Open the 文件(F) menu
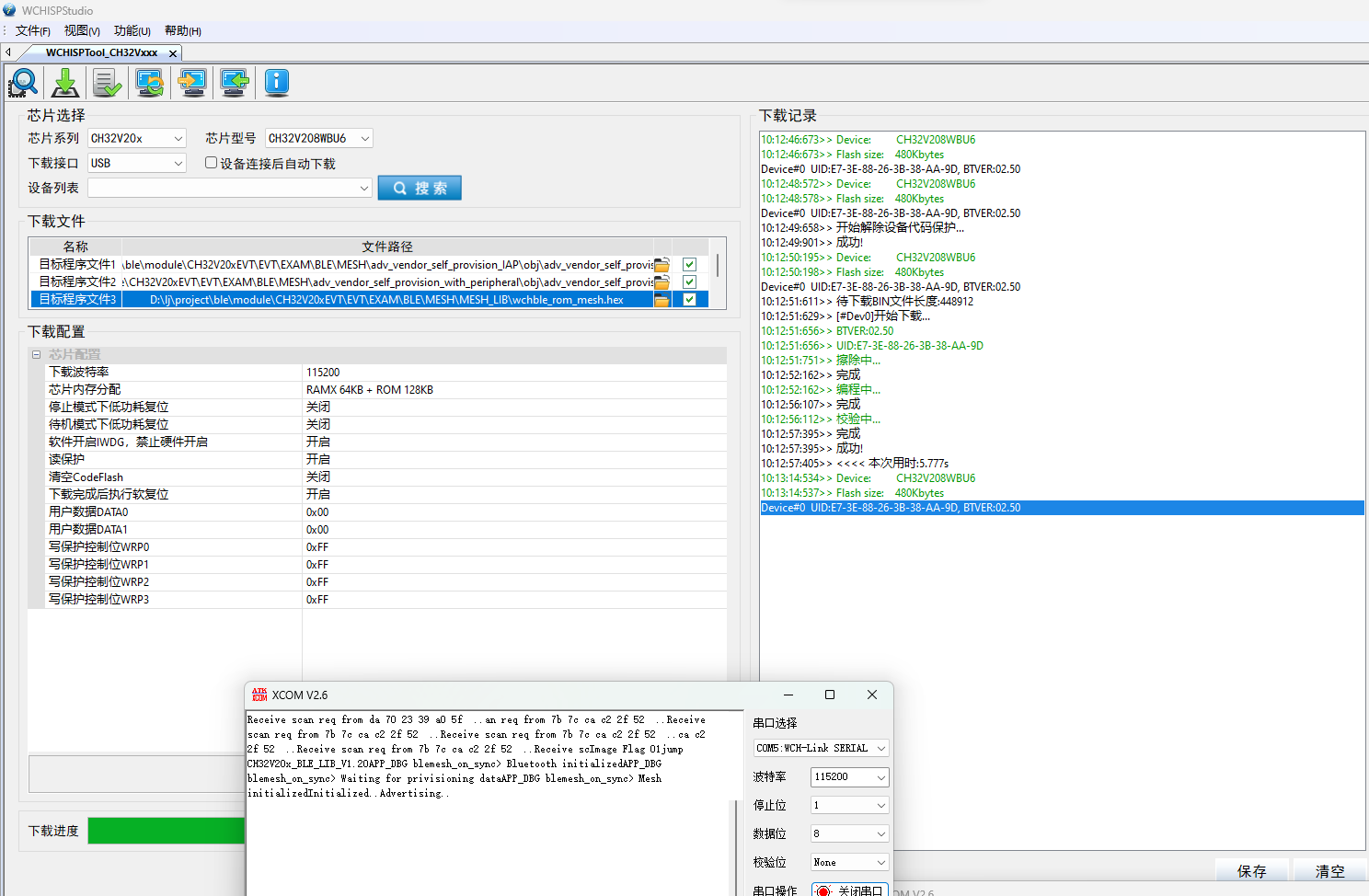Viewport: 1369px width, 896px height. [33, 31]
